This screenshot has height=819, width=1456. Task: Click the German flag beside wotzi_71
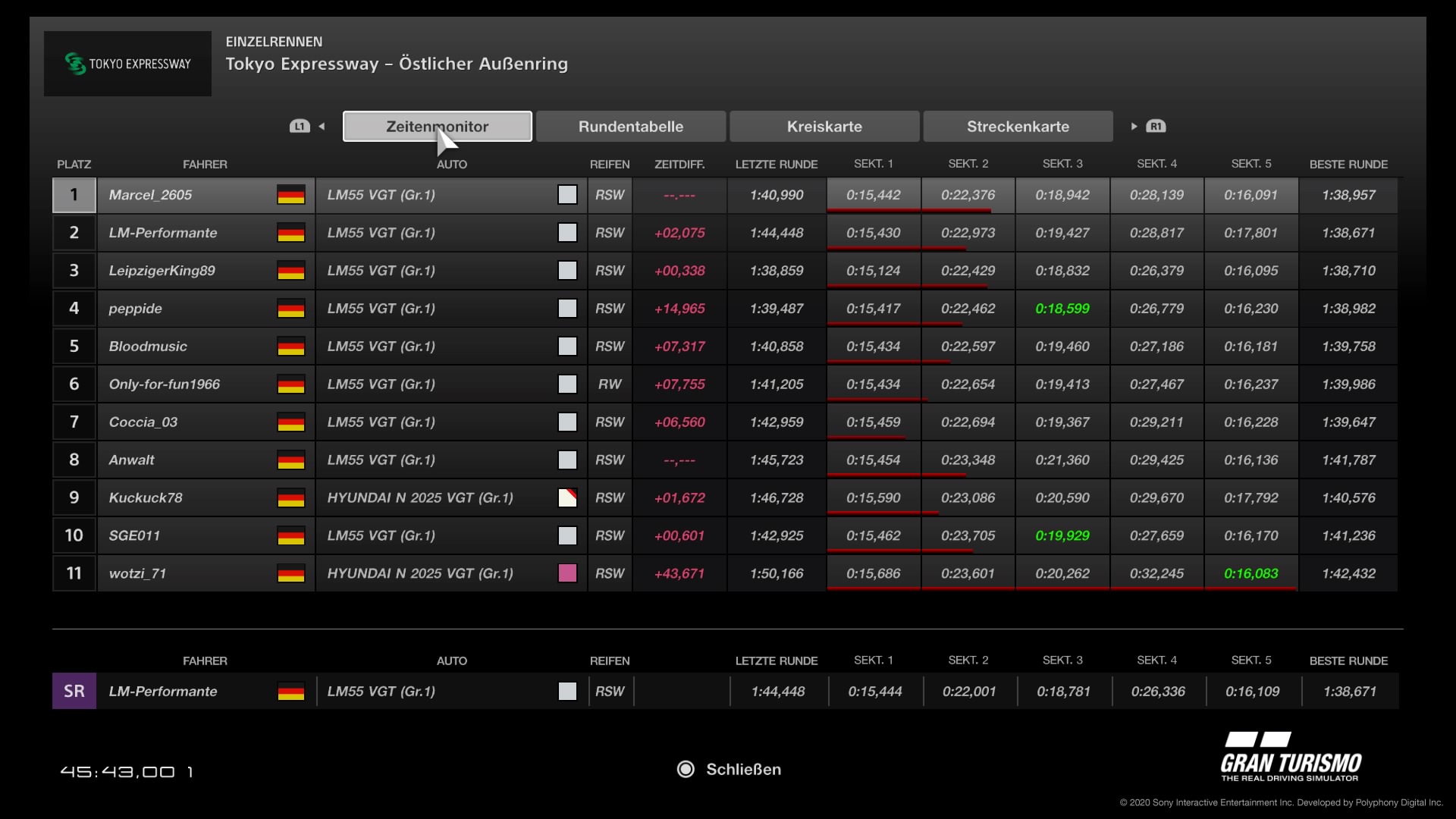290,573
